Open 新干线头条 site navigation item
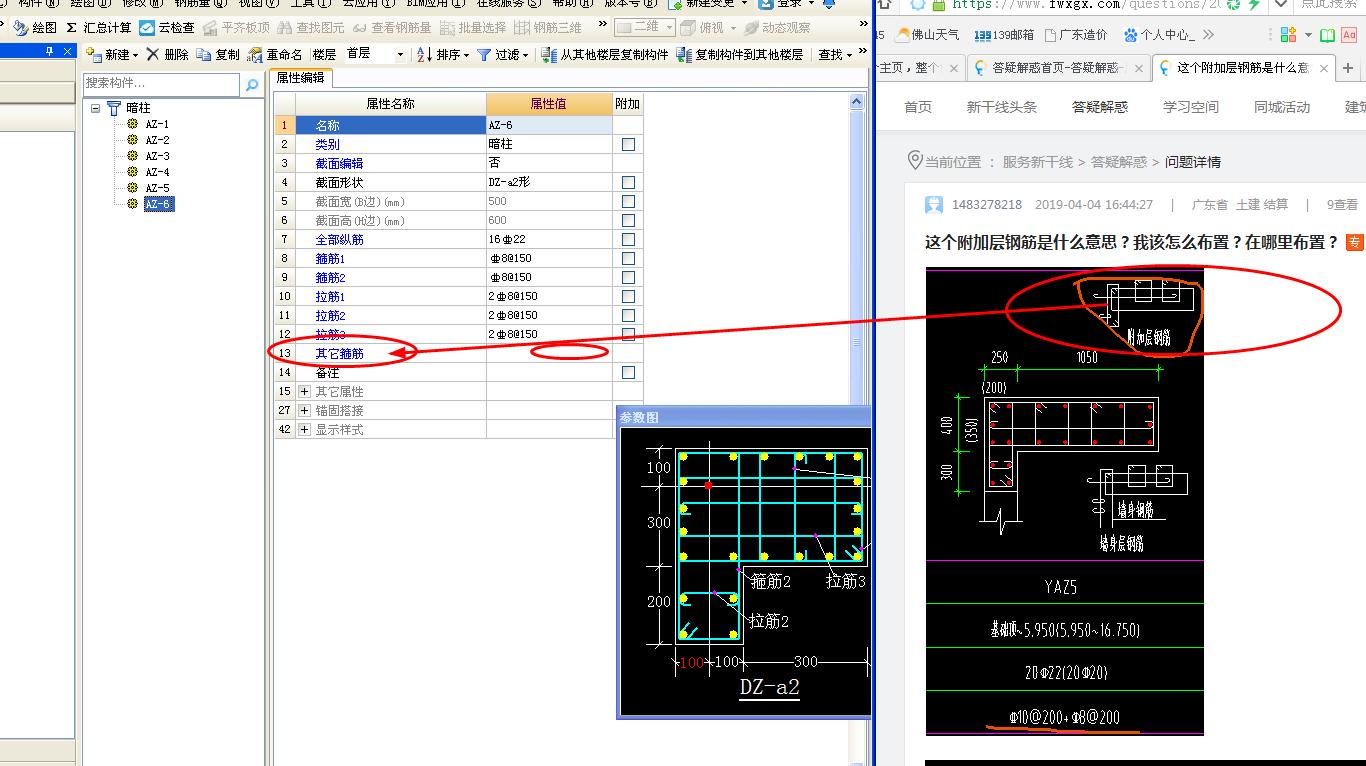This screenshot has width=1366, height=766. [x=1001, y=107]
